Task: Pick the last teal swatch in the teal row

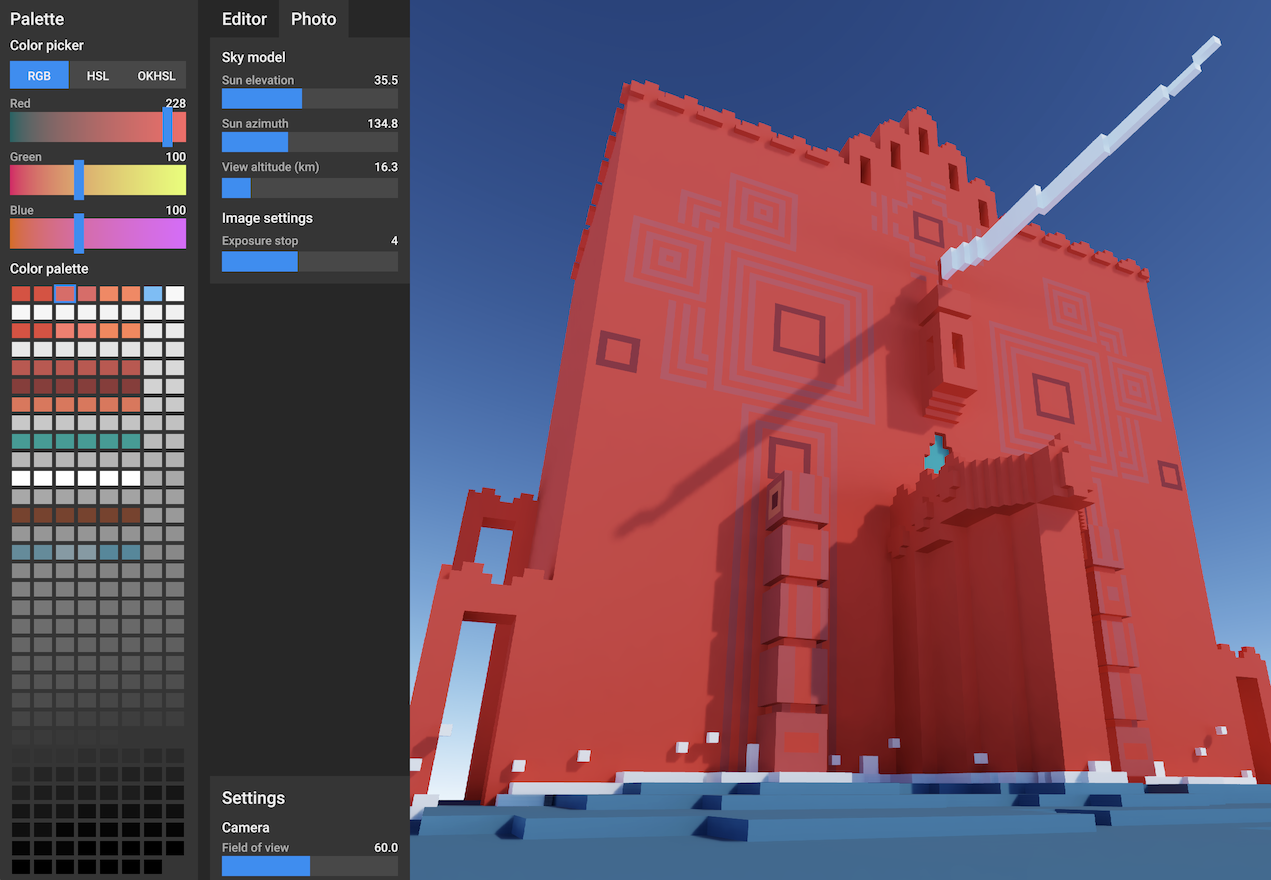Action: coord(131,441)
